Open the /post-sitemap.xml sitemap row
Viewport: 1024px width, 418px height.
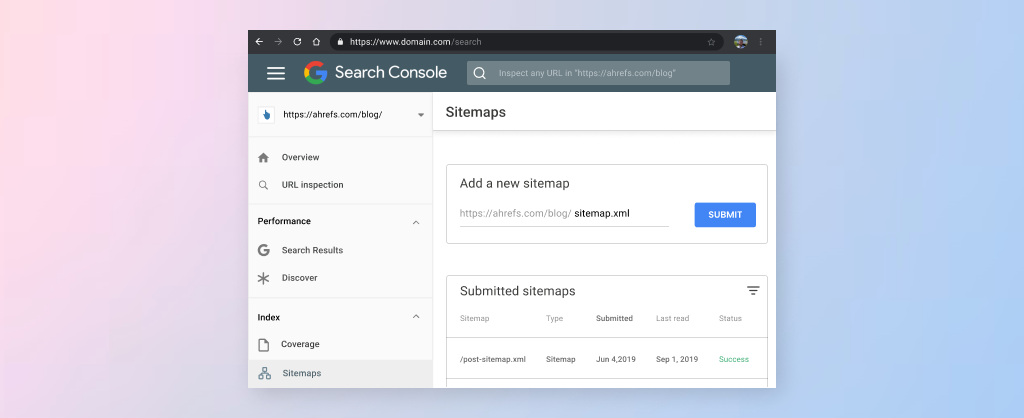[493, 359]
